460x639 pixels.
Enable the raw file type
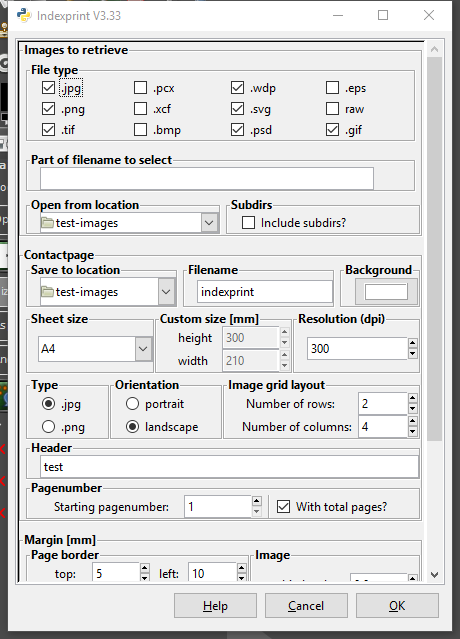[332, 109]
